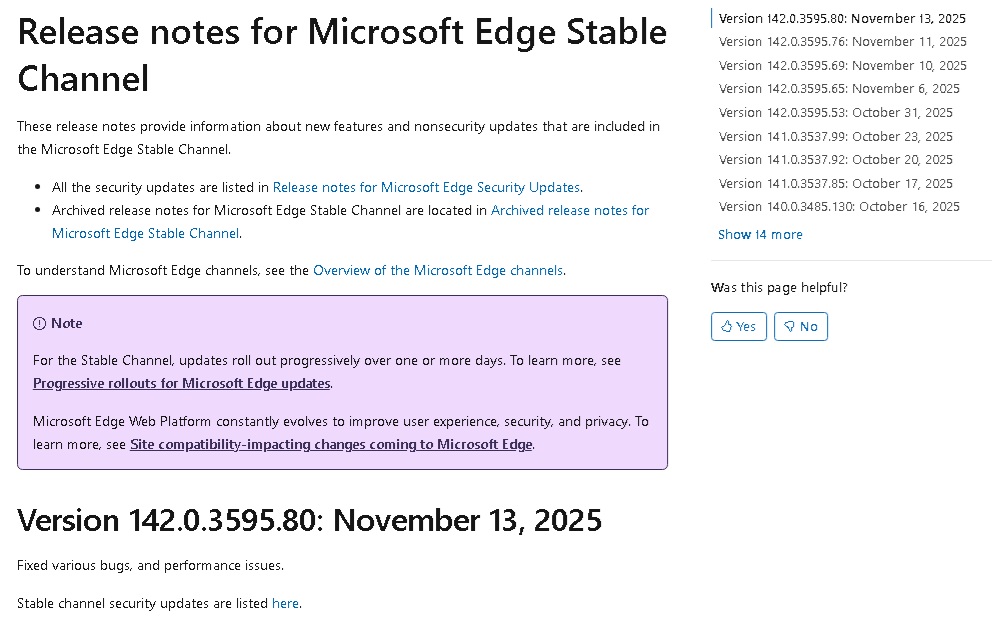Screen dimensions: 992x621
Task: Open Release notes for Microsoft Edge Security Updates
Action: point(427,187)
